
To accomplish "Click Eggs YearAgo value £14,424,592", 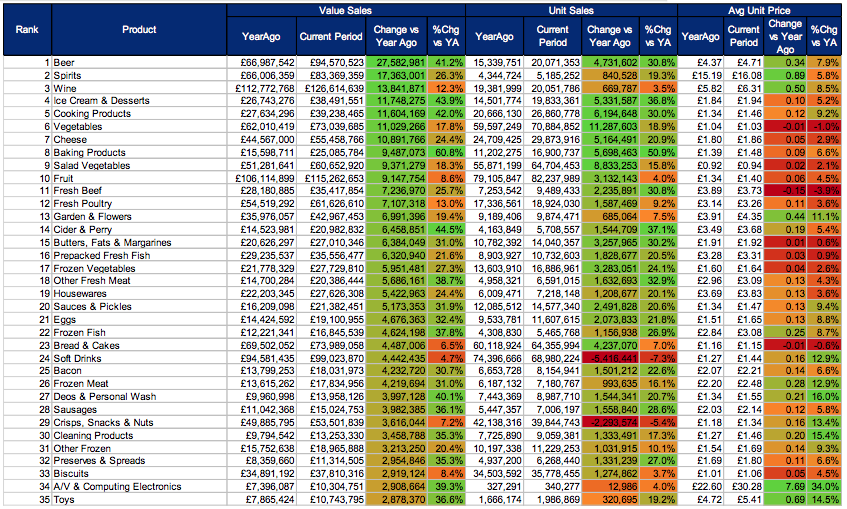I will click(x=262, y=320).
